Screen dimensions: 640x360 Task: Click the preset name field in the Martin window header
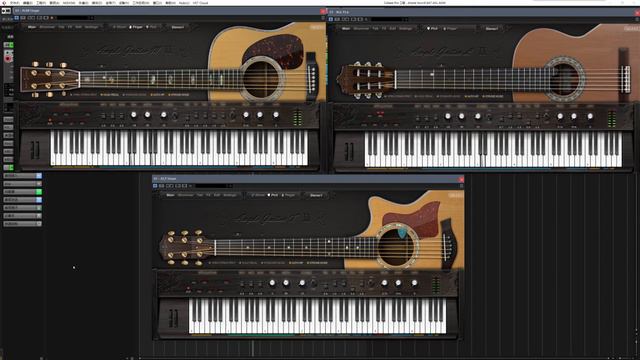tap(73, 18)
